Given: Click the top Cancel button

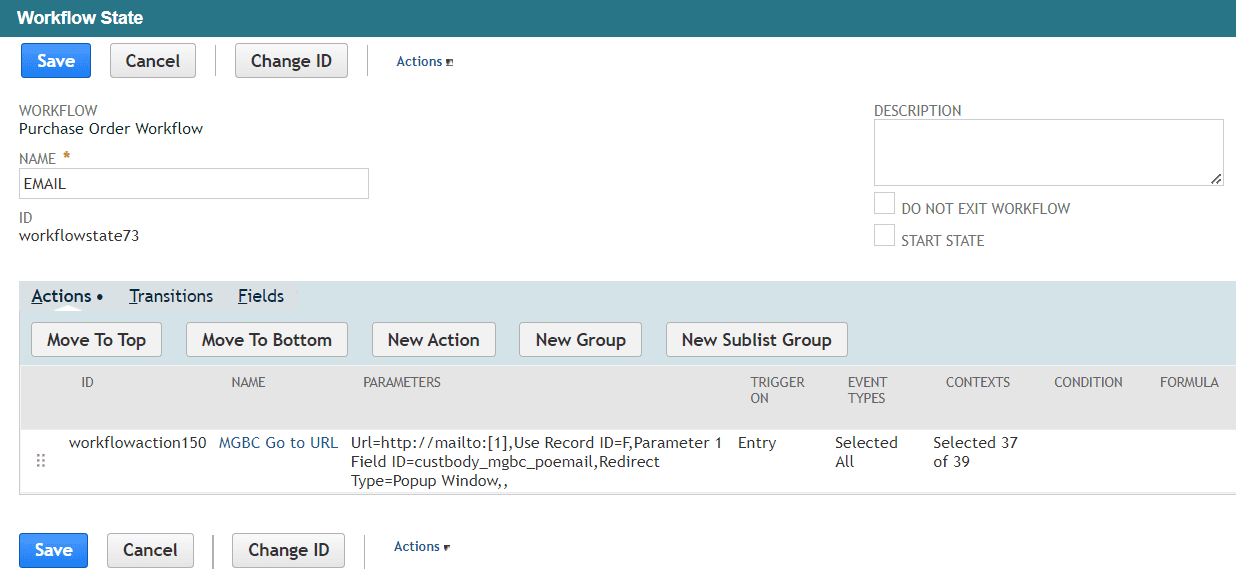Looking at the screenshot, I should coord(153,61).
